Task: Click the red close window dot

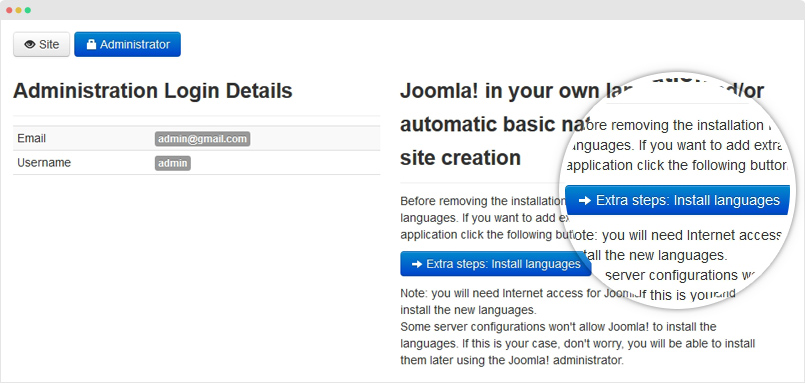Action: point(9,10)
